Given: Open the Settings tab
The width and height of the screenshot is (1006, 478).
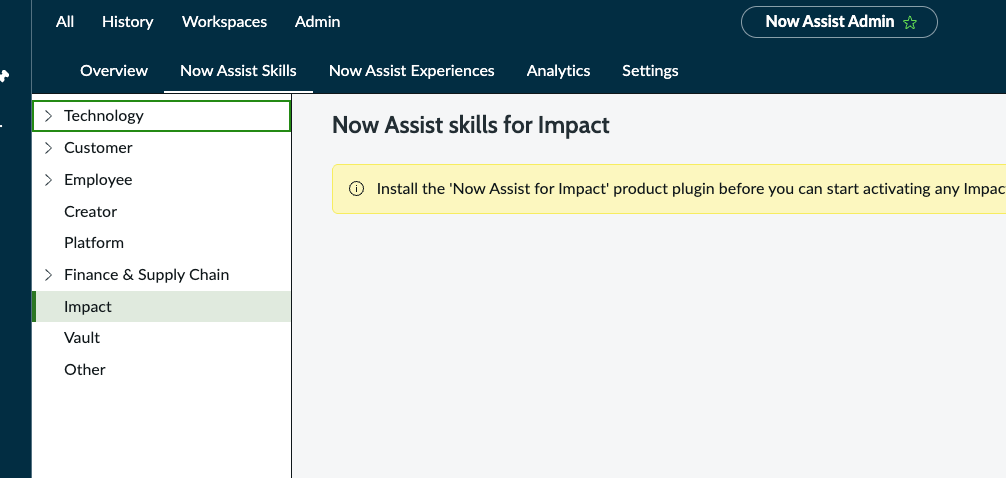Looking at the screenshot, I should (x=650, y=71).
